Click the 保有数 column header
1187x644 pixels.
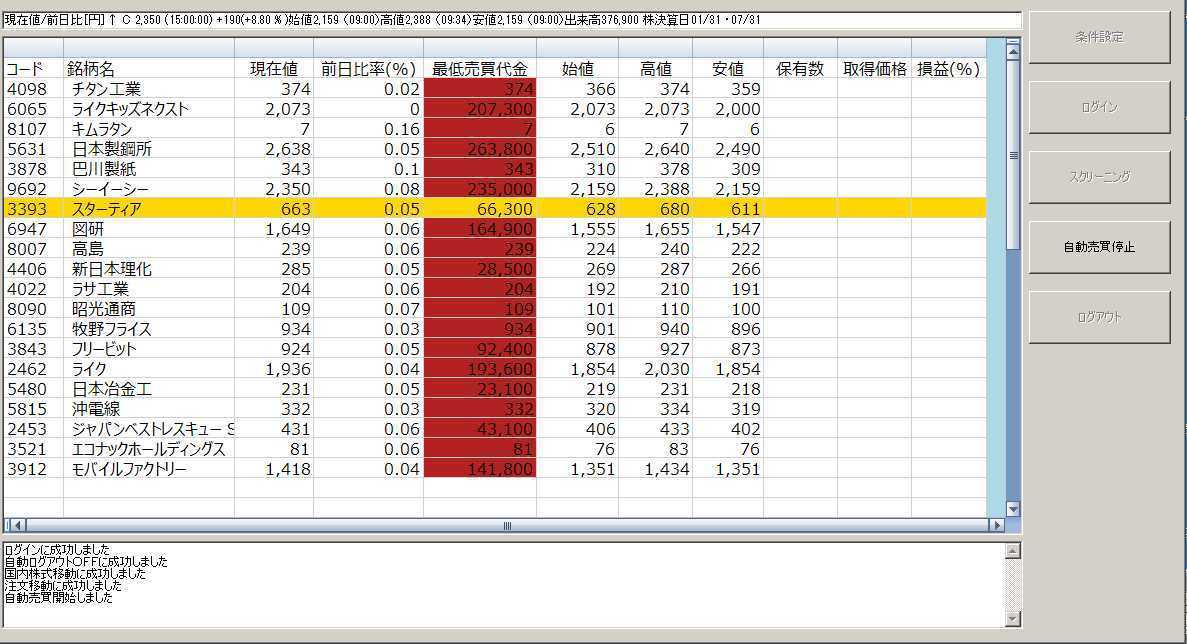click(x=800, y=69)
